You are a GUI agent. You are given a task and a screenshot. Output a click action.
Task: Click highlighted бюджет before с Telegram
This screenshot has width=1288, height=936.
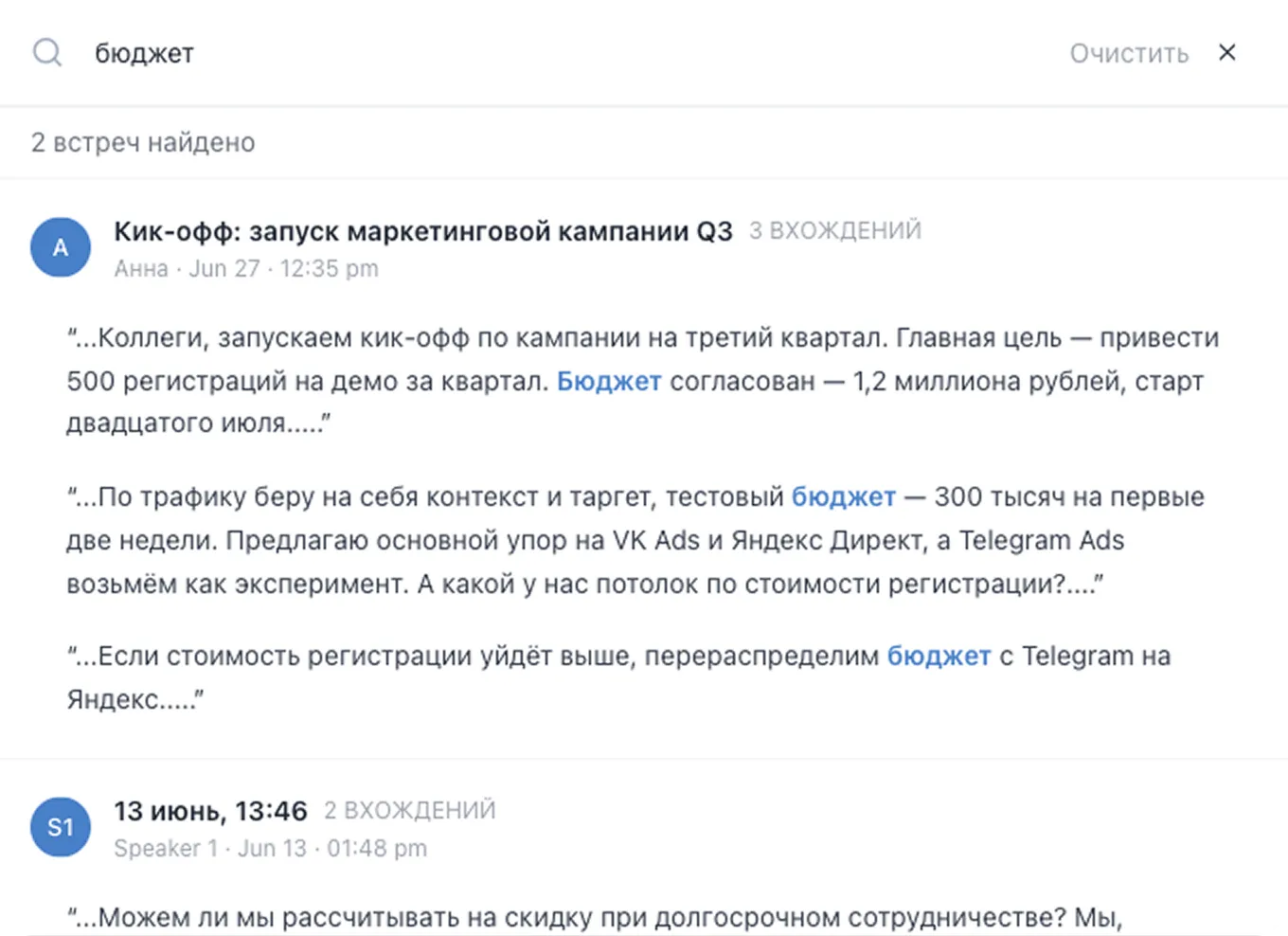939,656
